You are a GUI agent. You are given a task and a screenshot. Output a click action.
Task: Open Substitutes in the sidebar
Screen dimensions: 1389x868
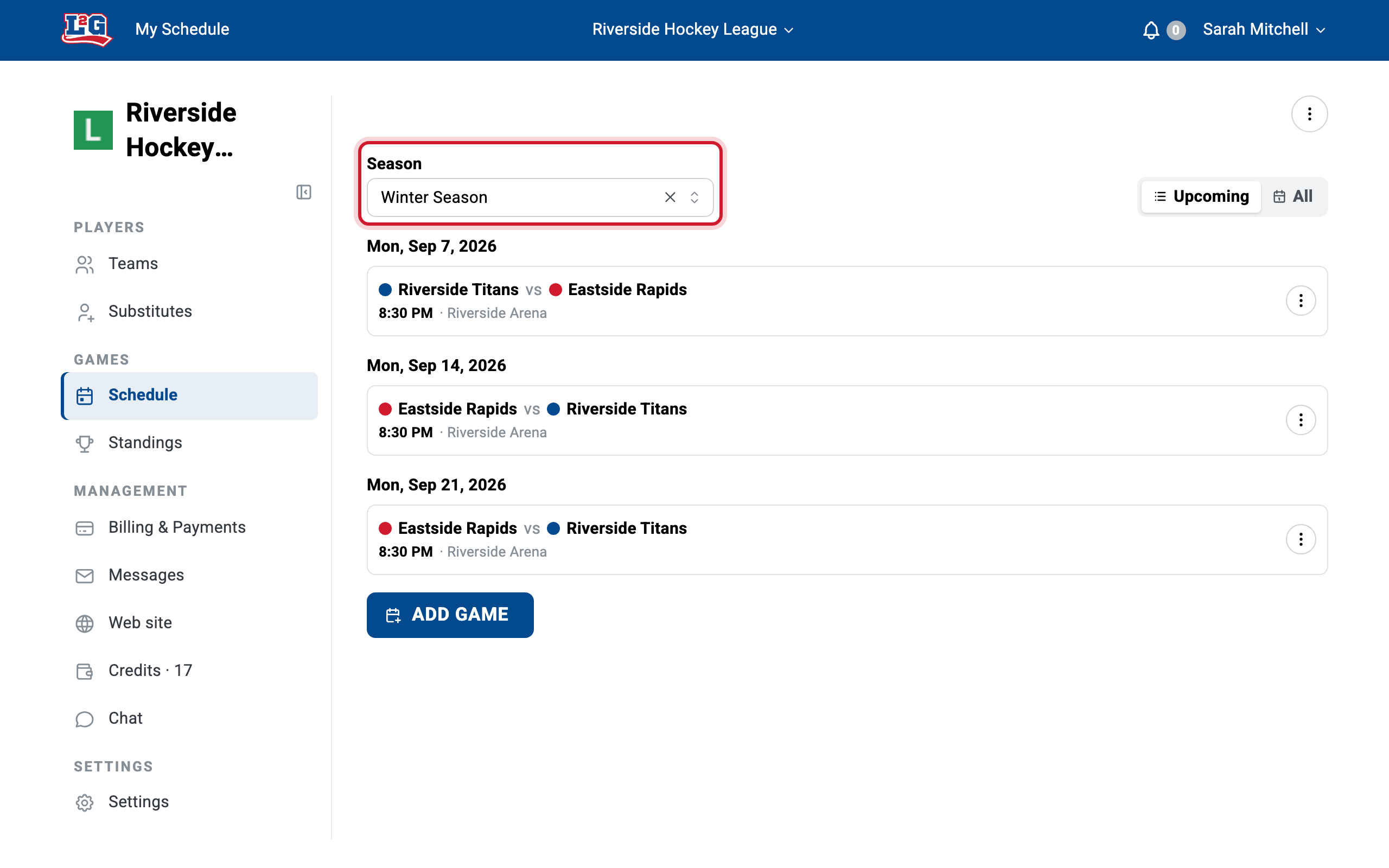(x=189, y=312)
